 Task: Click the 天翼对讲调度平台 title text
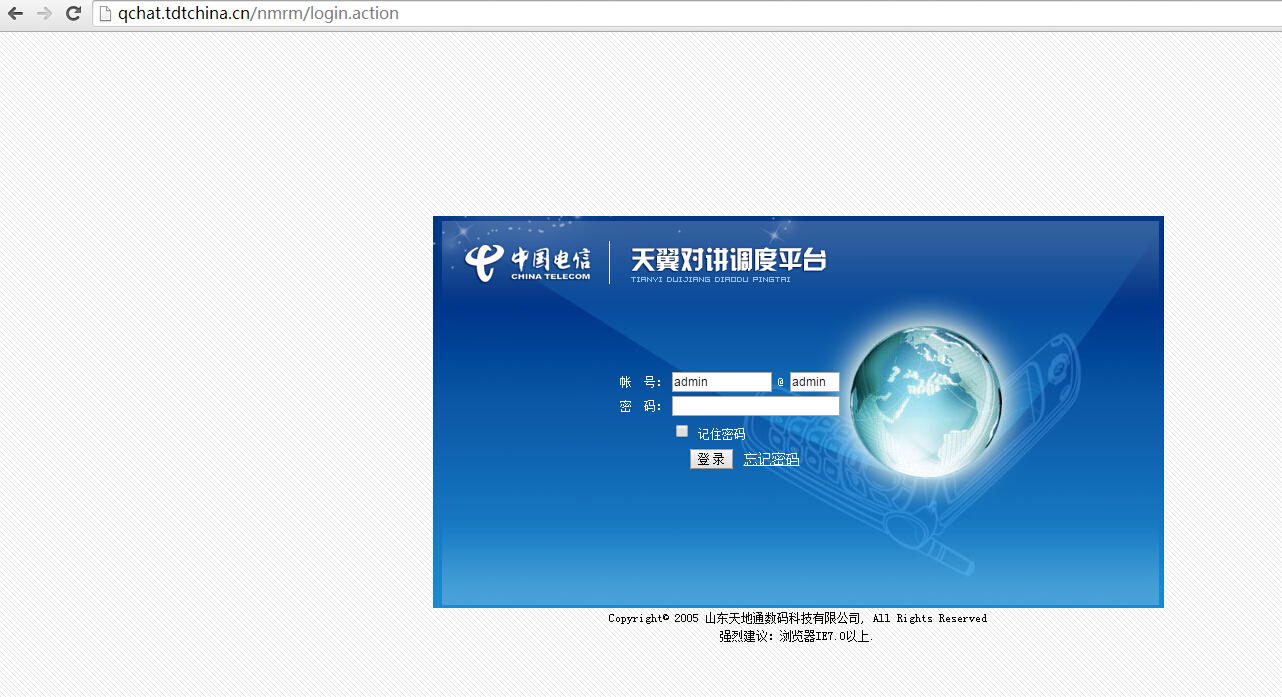tap(728, 260)
